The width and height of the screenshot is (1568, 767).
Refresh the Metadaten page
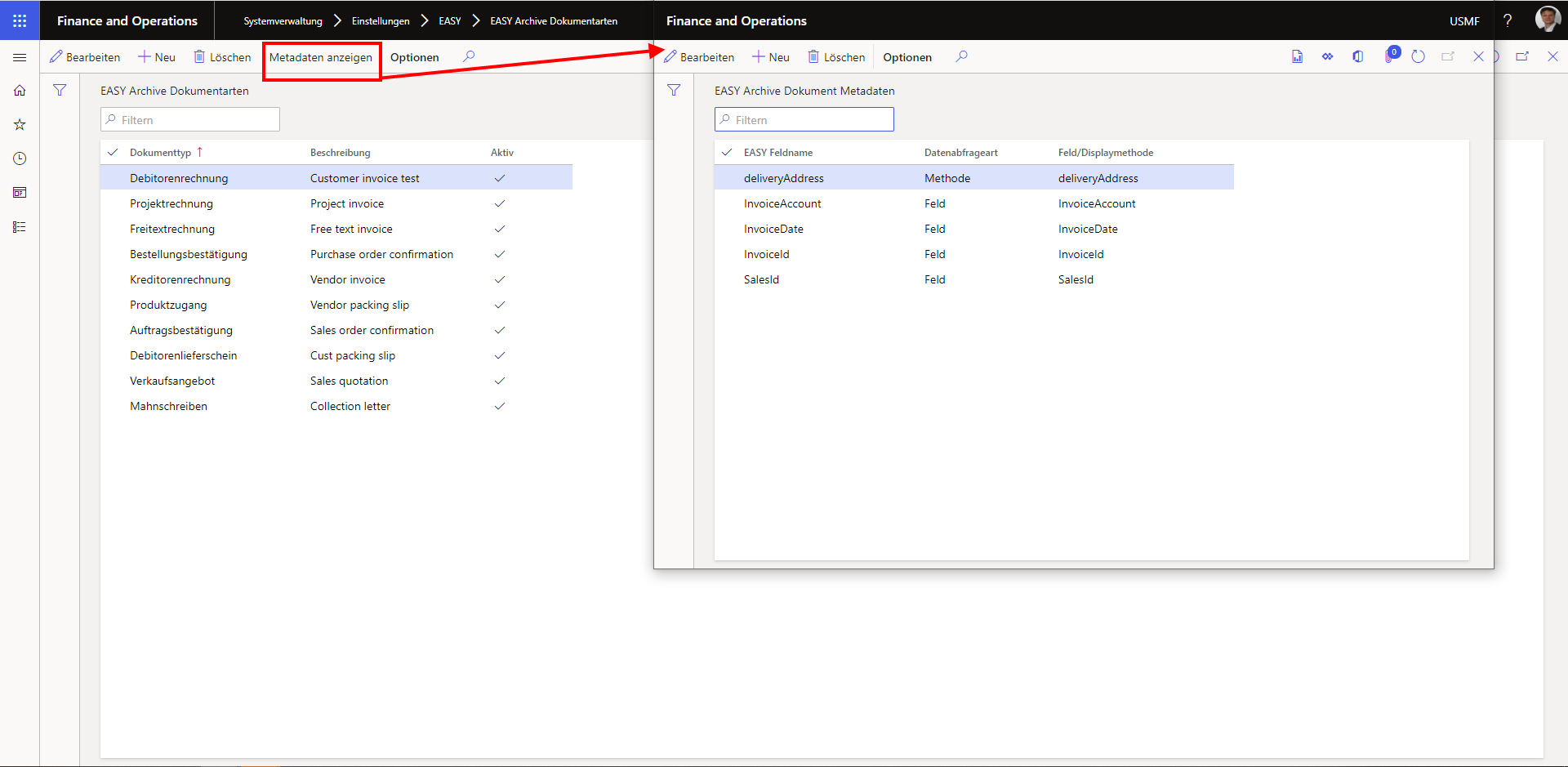click(1419, 56)
